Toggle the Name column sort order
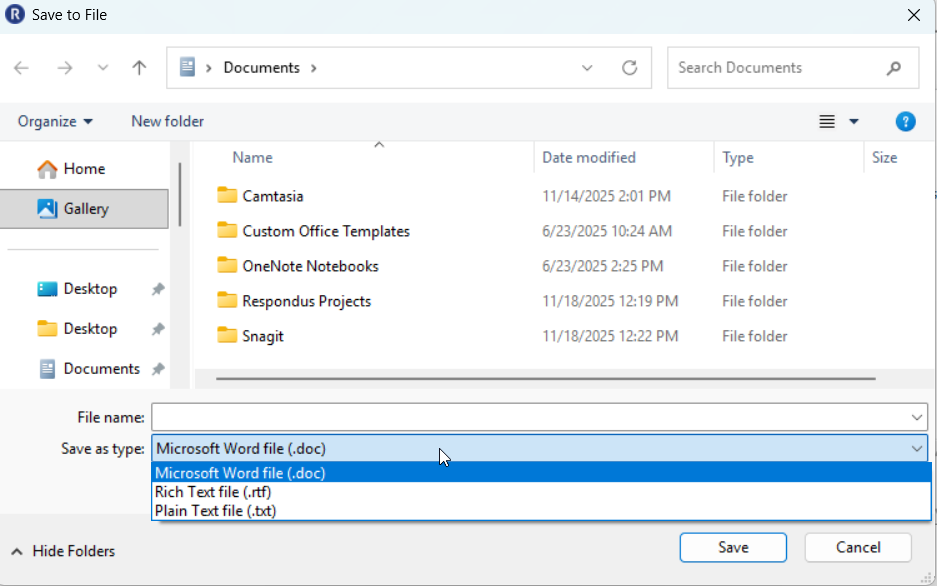This screenshot has height=586, width=937. point(252,157)
